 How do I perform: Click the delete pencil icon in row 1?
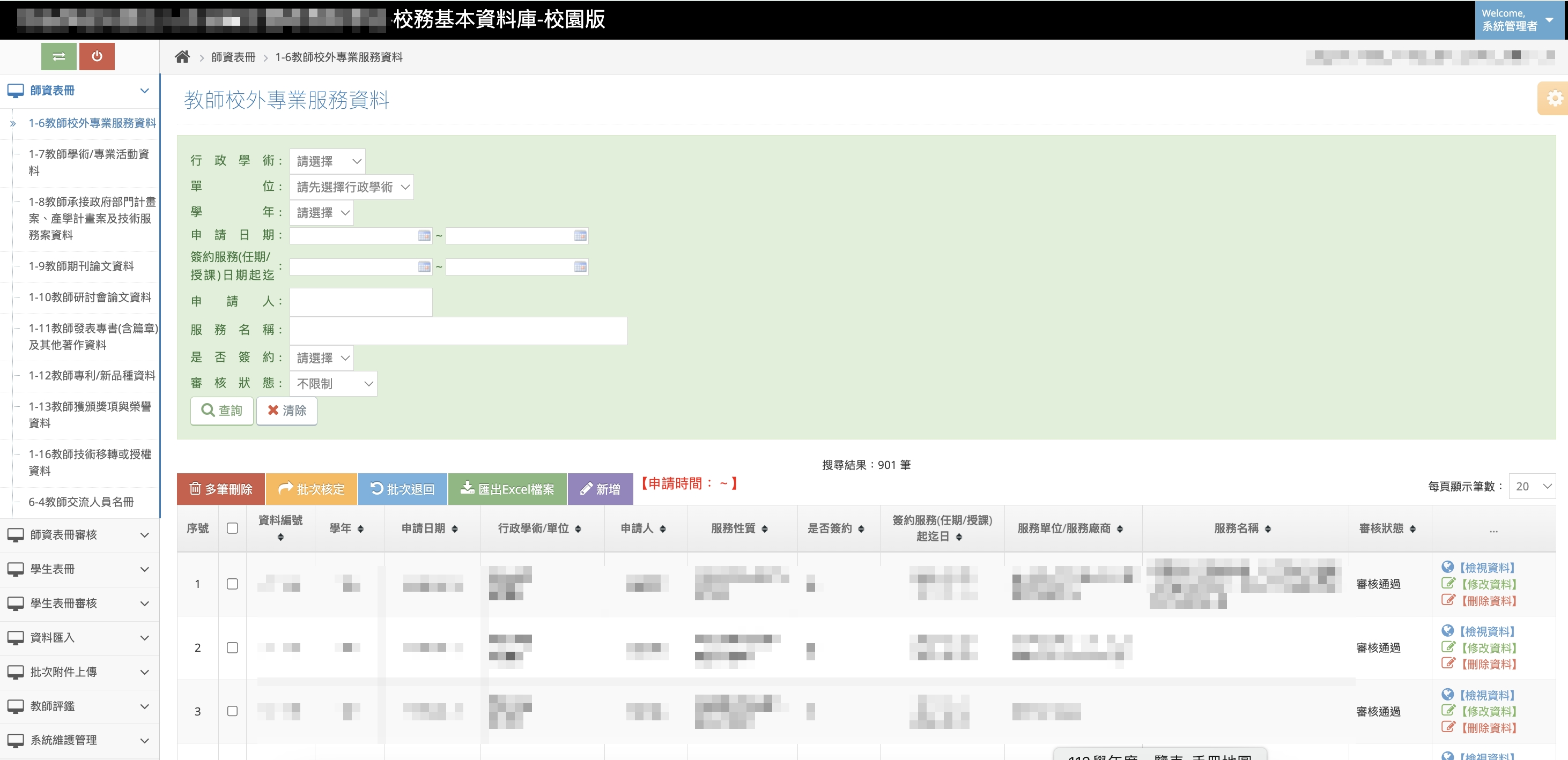[x=1448, y=600]
